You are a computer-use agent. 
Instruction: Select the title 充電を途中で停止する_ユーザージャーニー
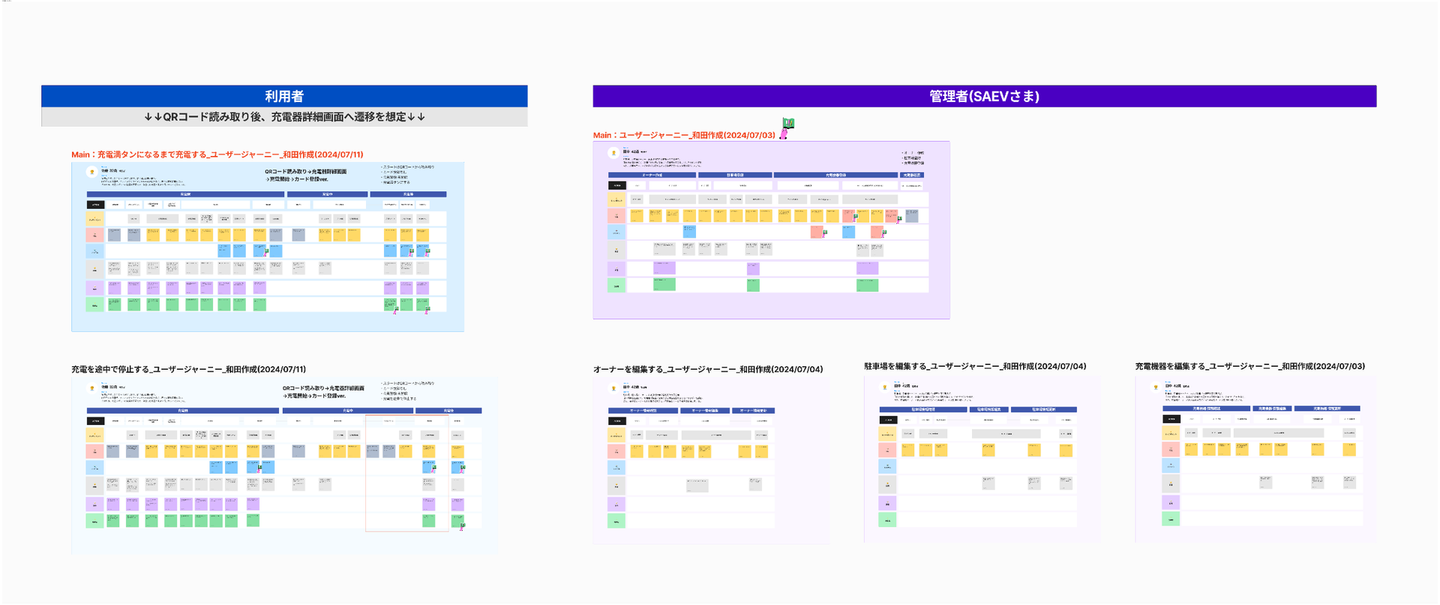click(188, 370)
